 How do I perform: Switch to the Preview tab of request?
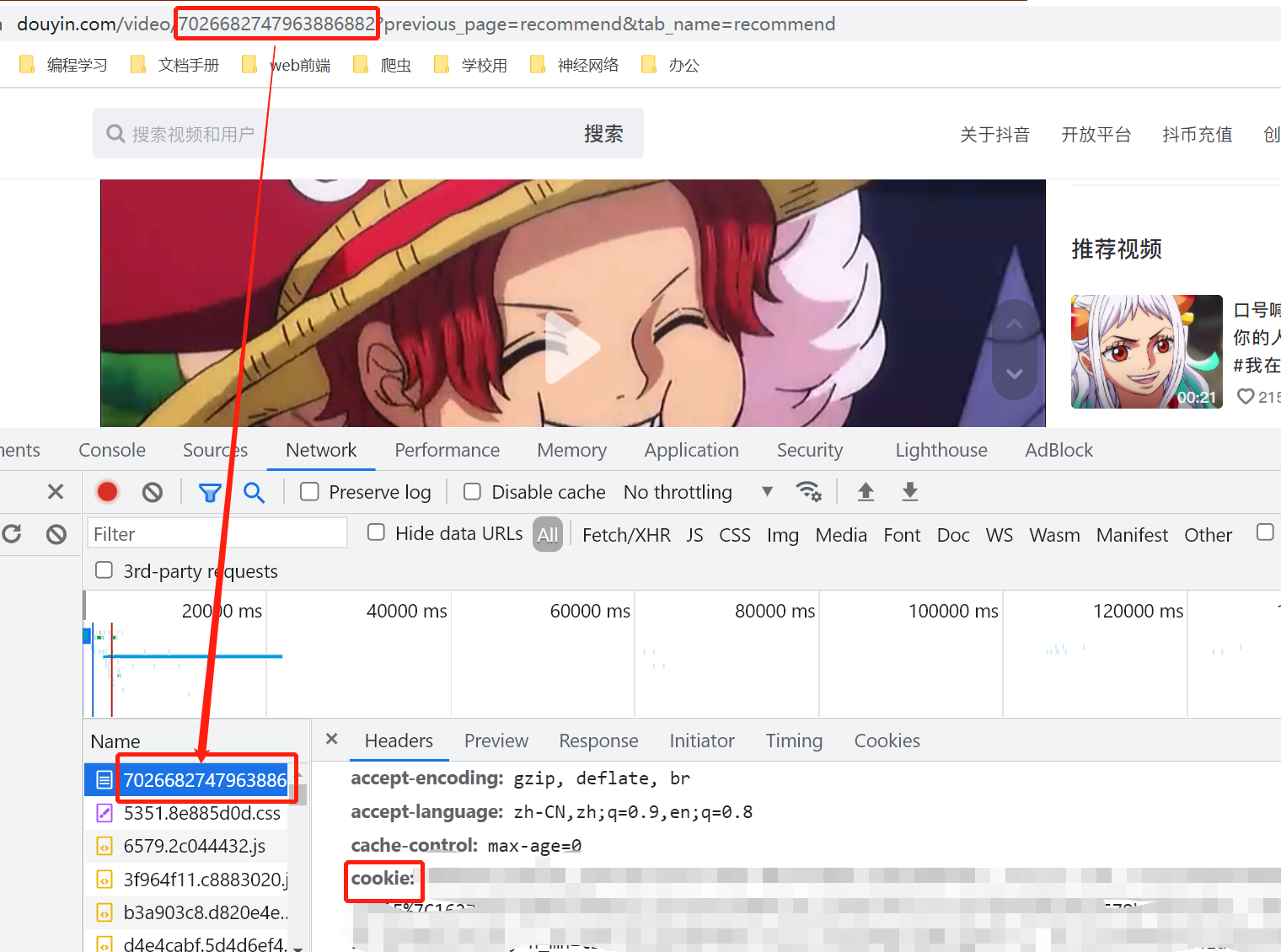[496, 741]
